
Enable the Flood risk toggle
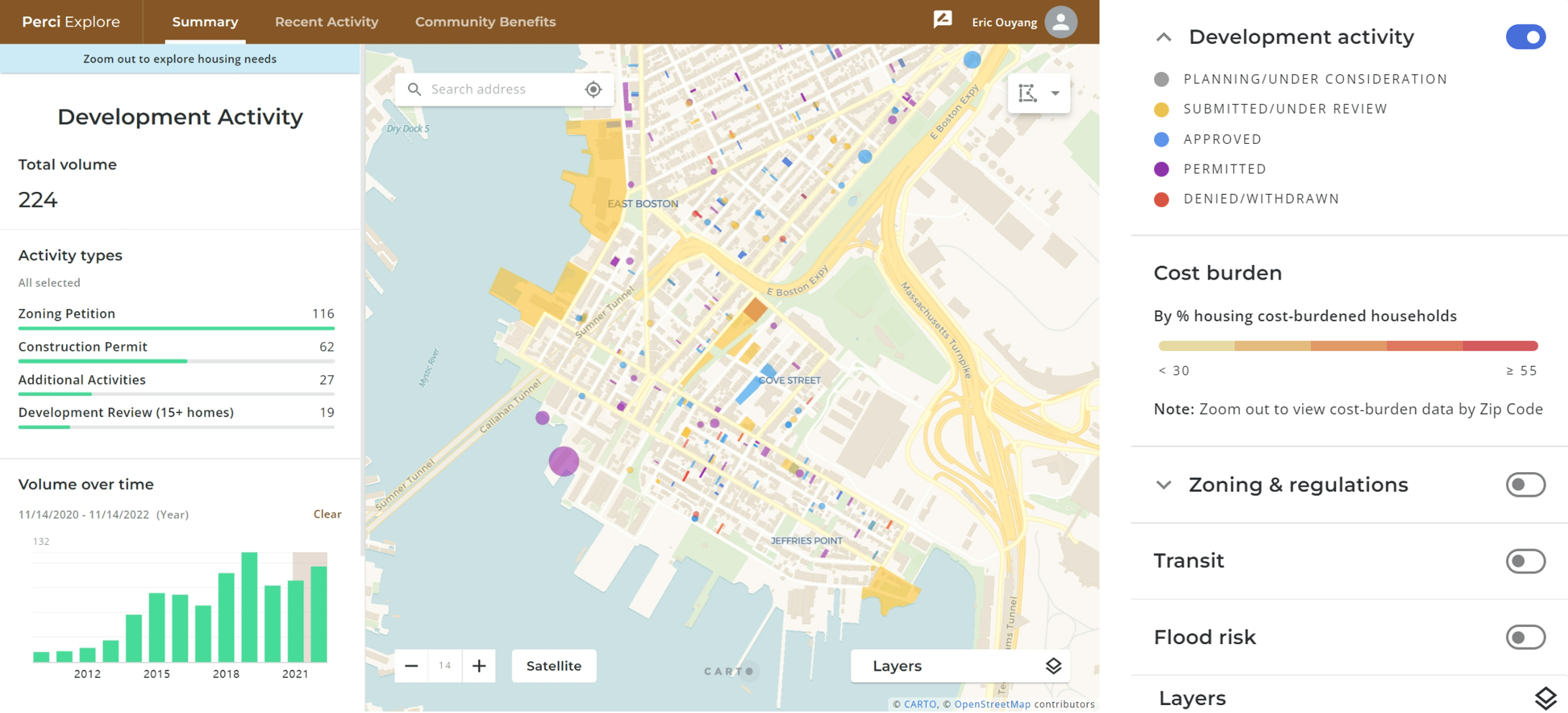click(1525, 637)
